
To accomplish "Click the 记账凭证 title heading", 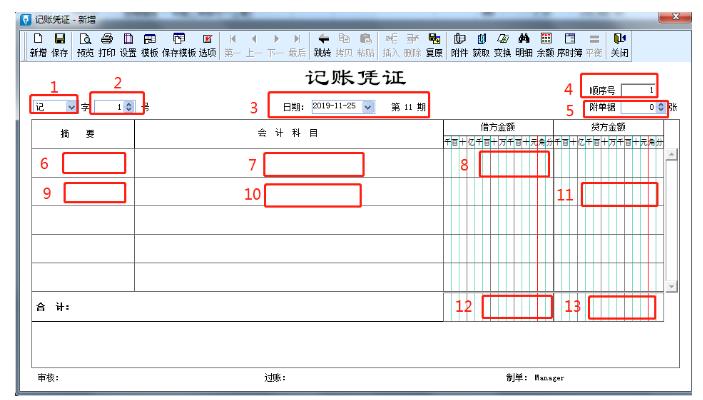I will coord(356,78).
